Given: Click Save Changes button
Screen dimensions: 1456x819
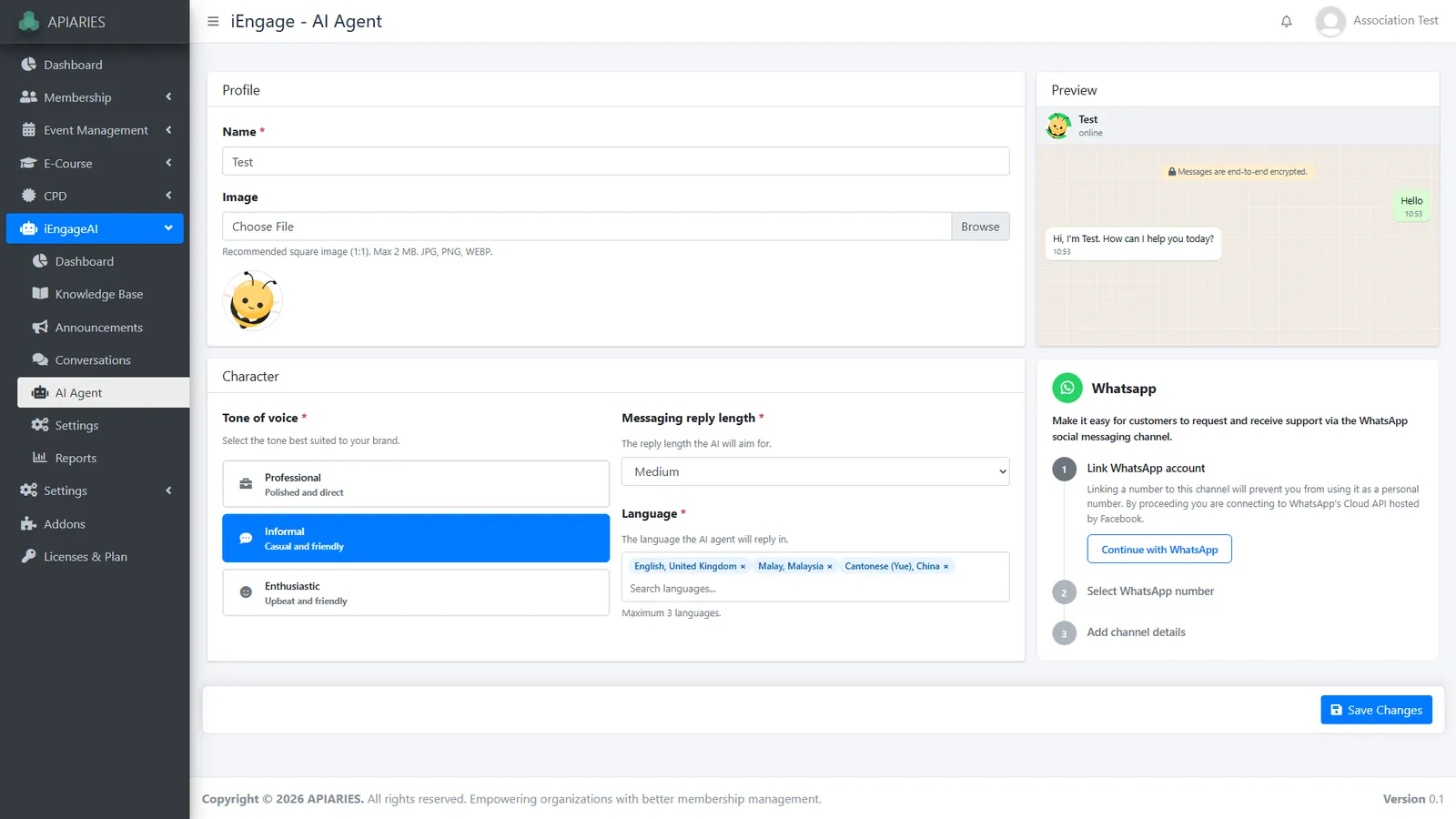Looking at the screenshot, I should [1376, 710].
